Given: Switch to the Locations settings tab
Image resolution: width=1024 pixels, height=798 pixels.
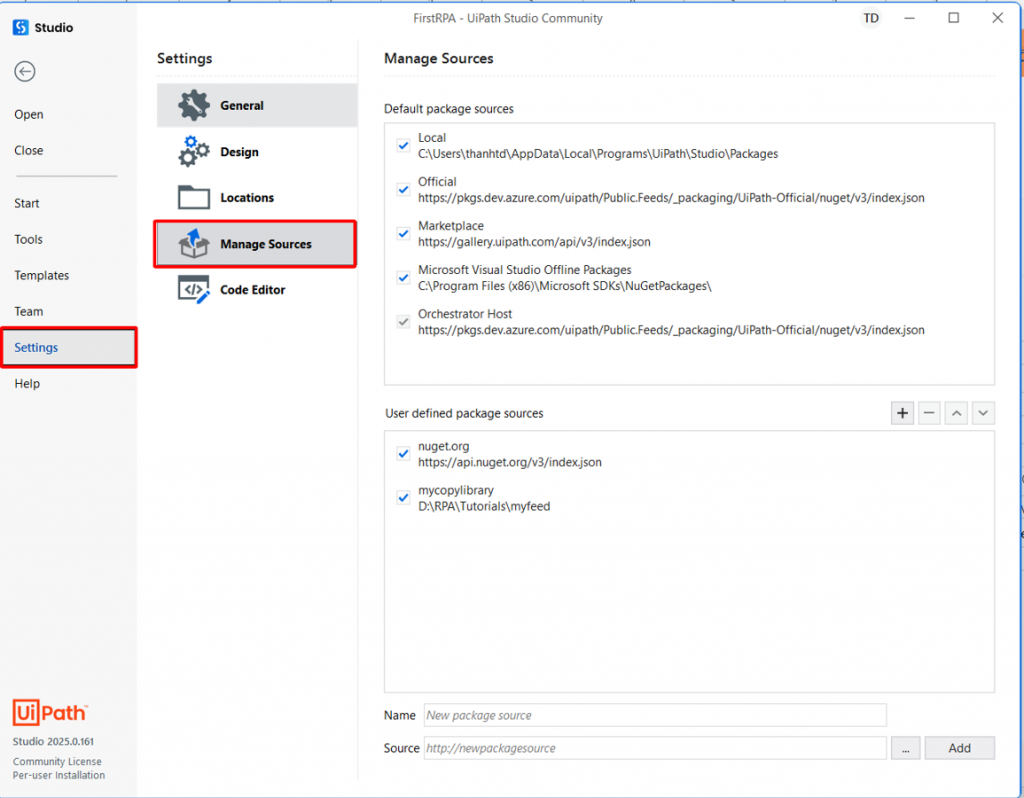Looking at the screenshot, I should pyautogui.click(x=257, y=197).
